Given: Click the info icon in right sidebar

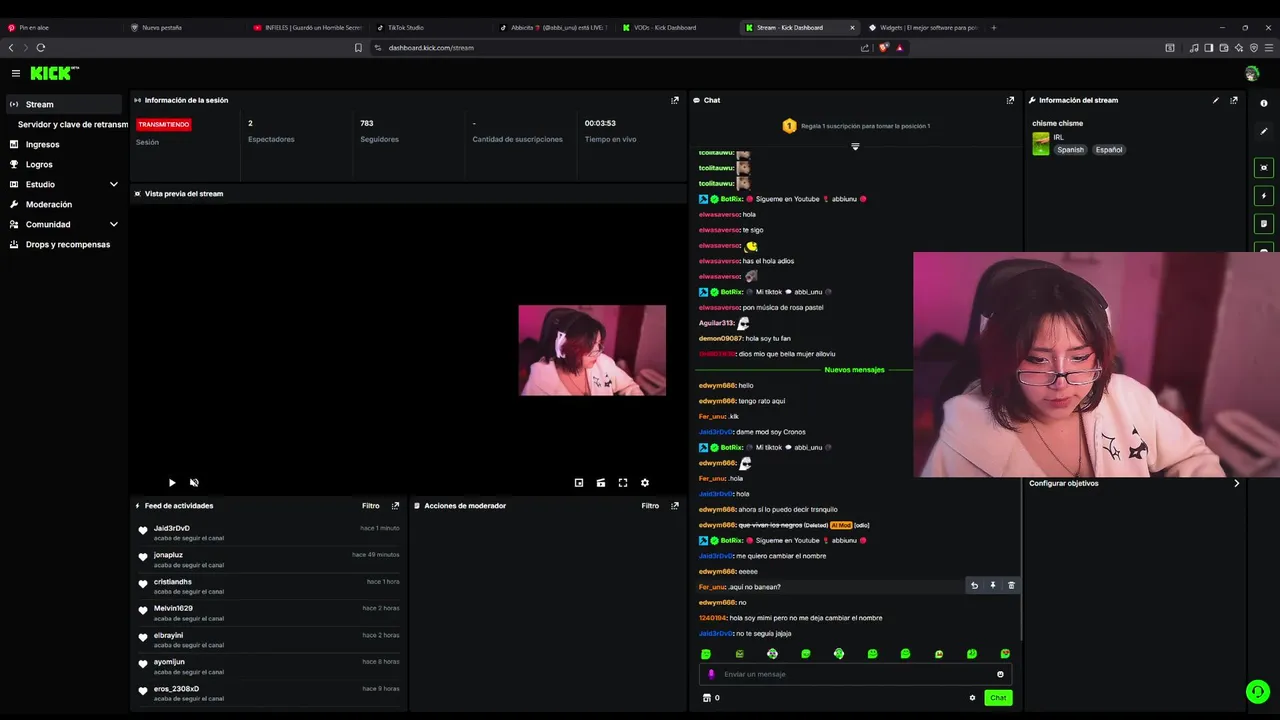Looking at the screenshot, I should click(x=1264, y=103).
